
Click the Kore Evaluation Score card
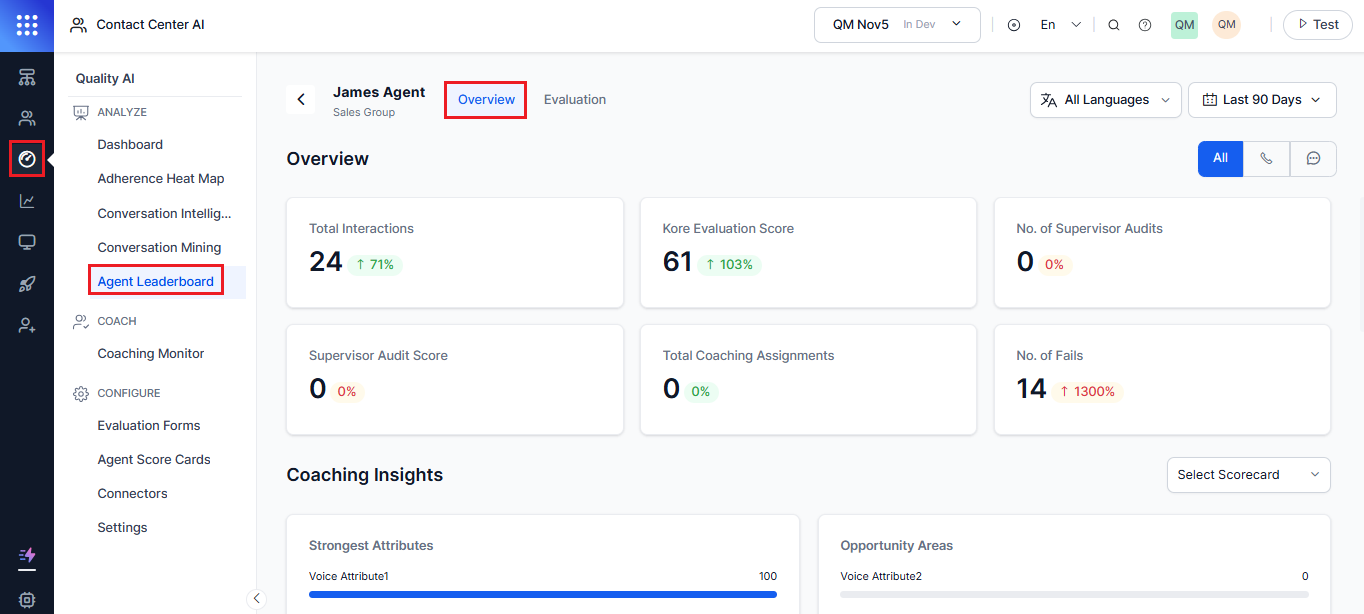coord(808,252)
